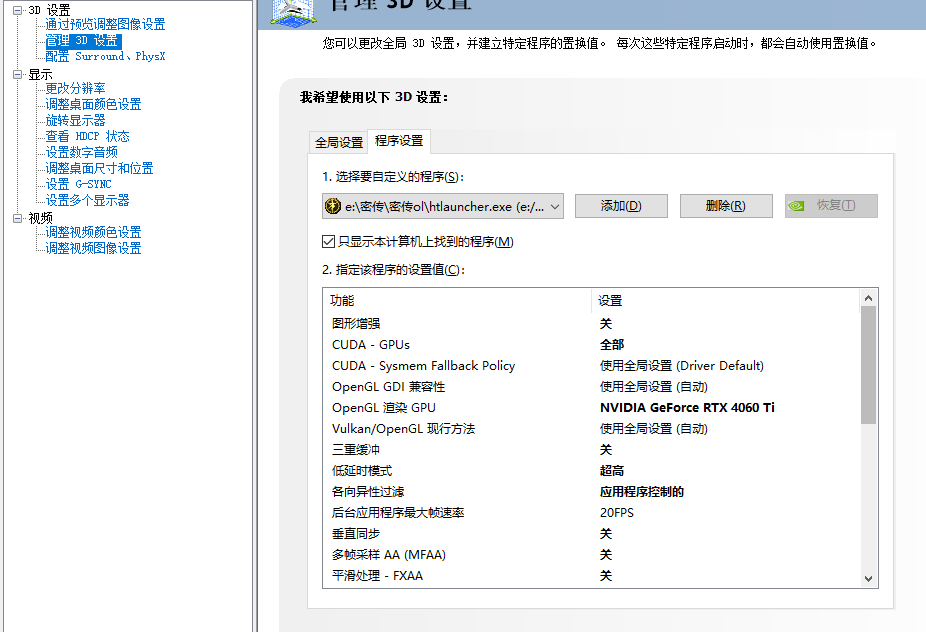The image size is (926, 632).
Task: Select the 三重缓冲 setting row
Action: click(592, 449)
